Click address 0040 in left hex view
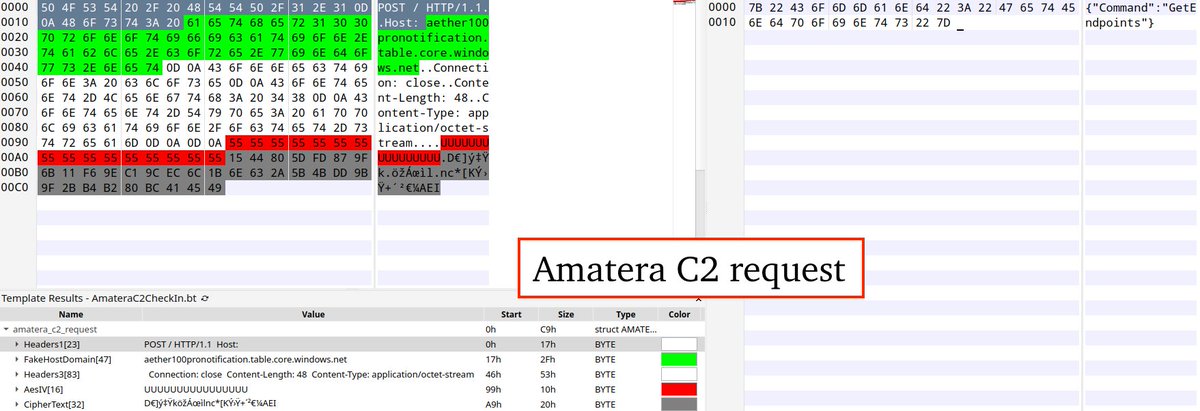The width and height of the screenshot is (1200, 411). coord(15,67)
